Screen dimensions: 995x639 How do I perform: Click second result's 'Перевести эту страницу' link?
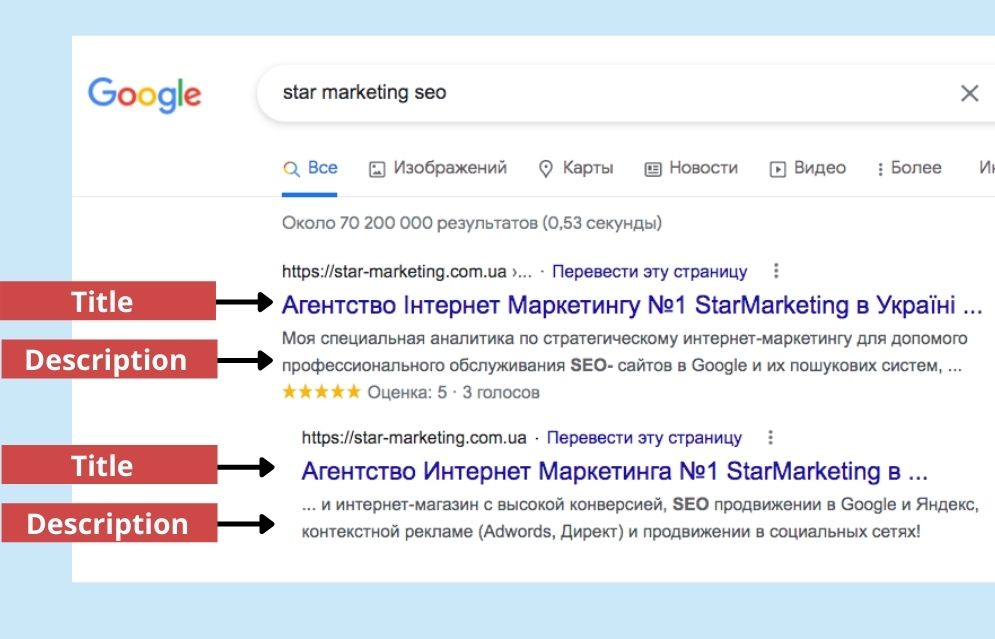[x=645, y=437]
